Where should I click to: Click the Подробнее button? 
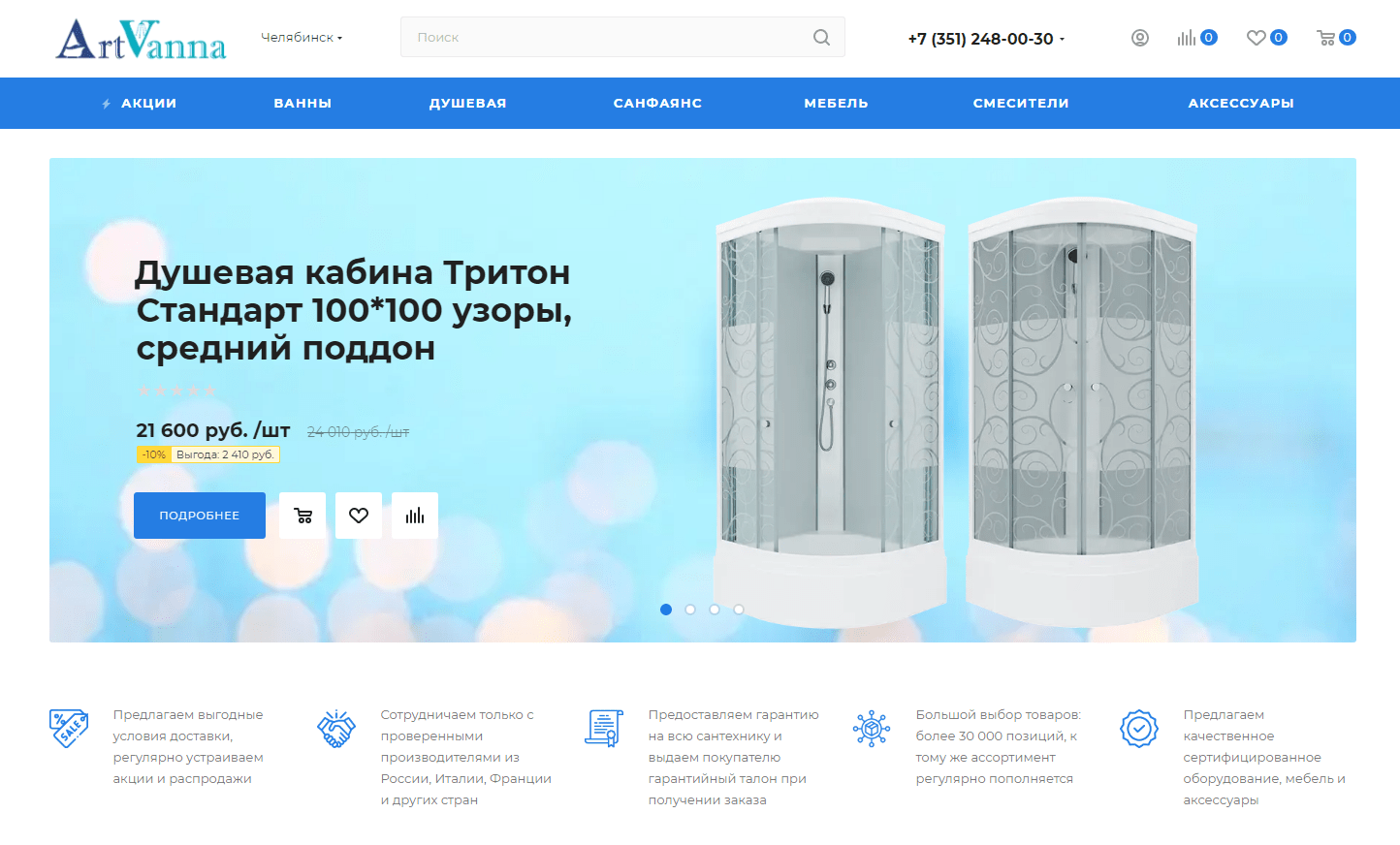point(200,516)
